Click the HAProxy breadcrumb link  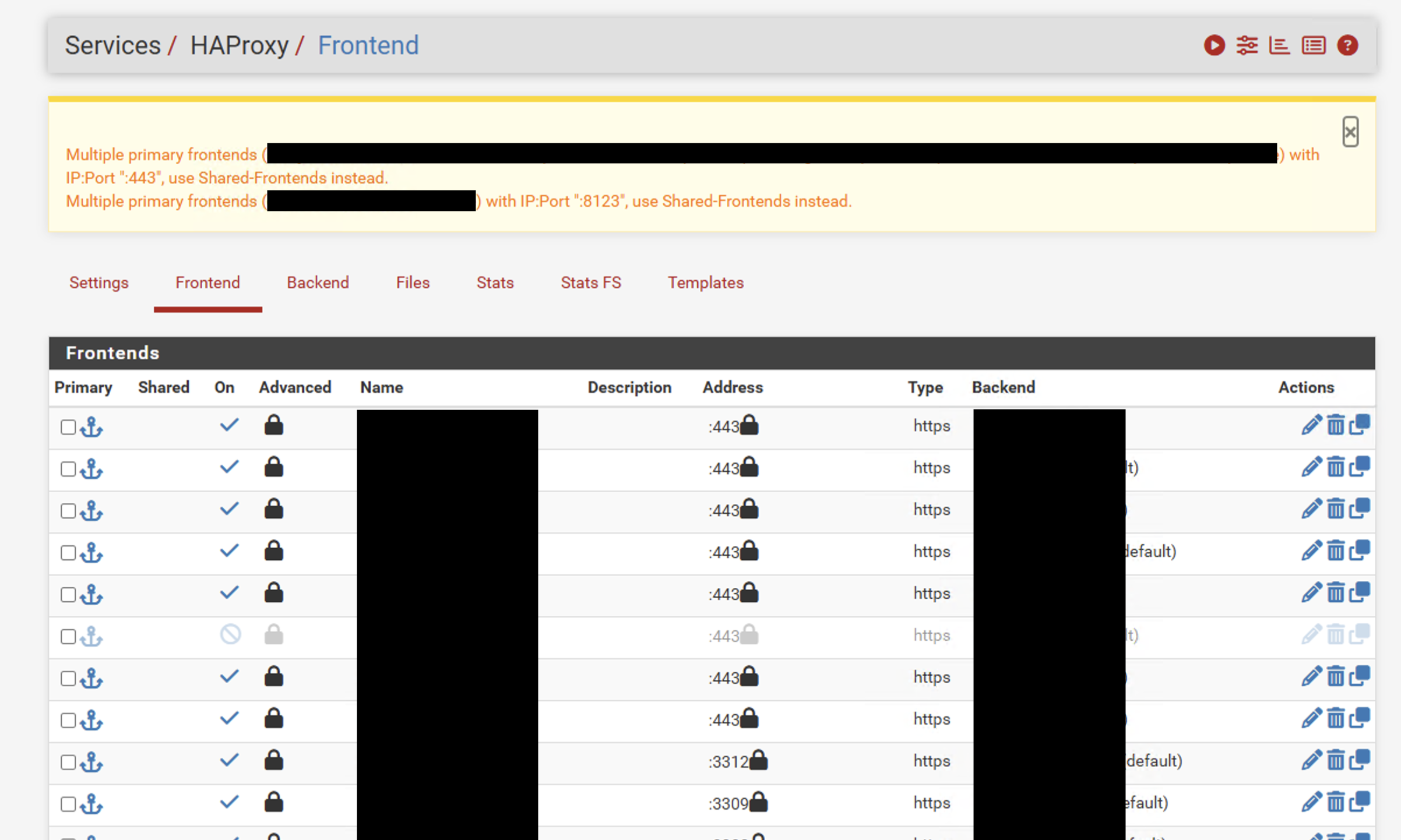[x=239, y=45]
